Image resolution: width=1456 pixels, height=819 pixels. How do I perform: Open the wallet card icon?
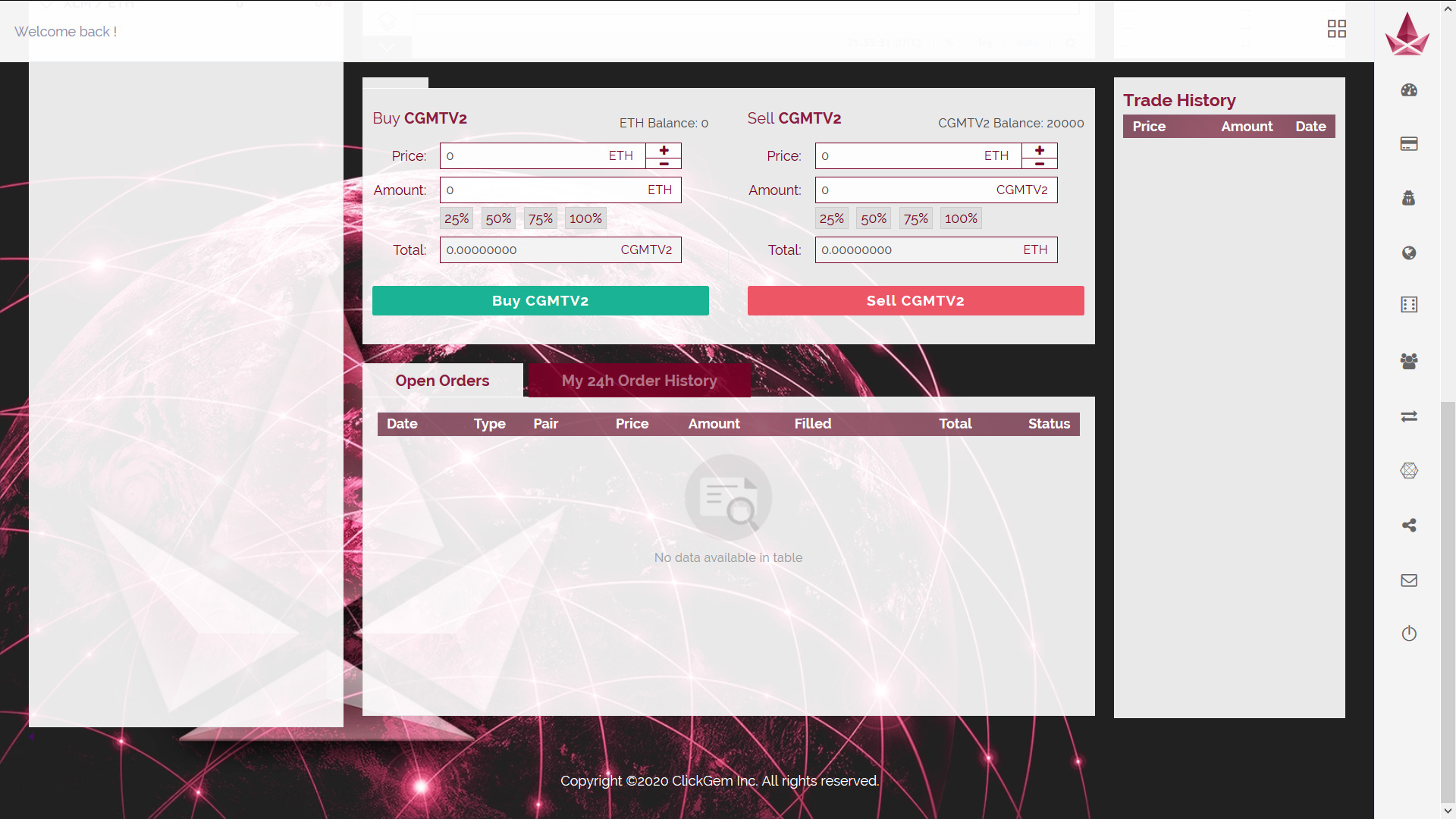[1409, 144]
